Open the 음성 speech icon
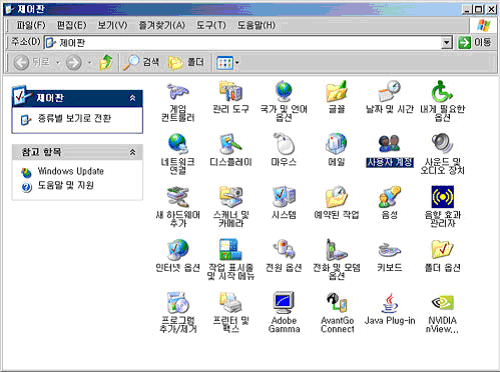 point(389,197)
